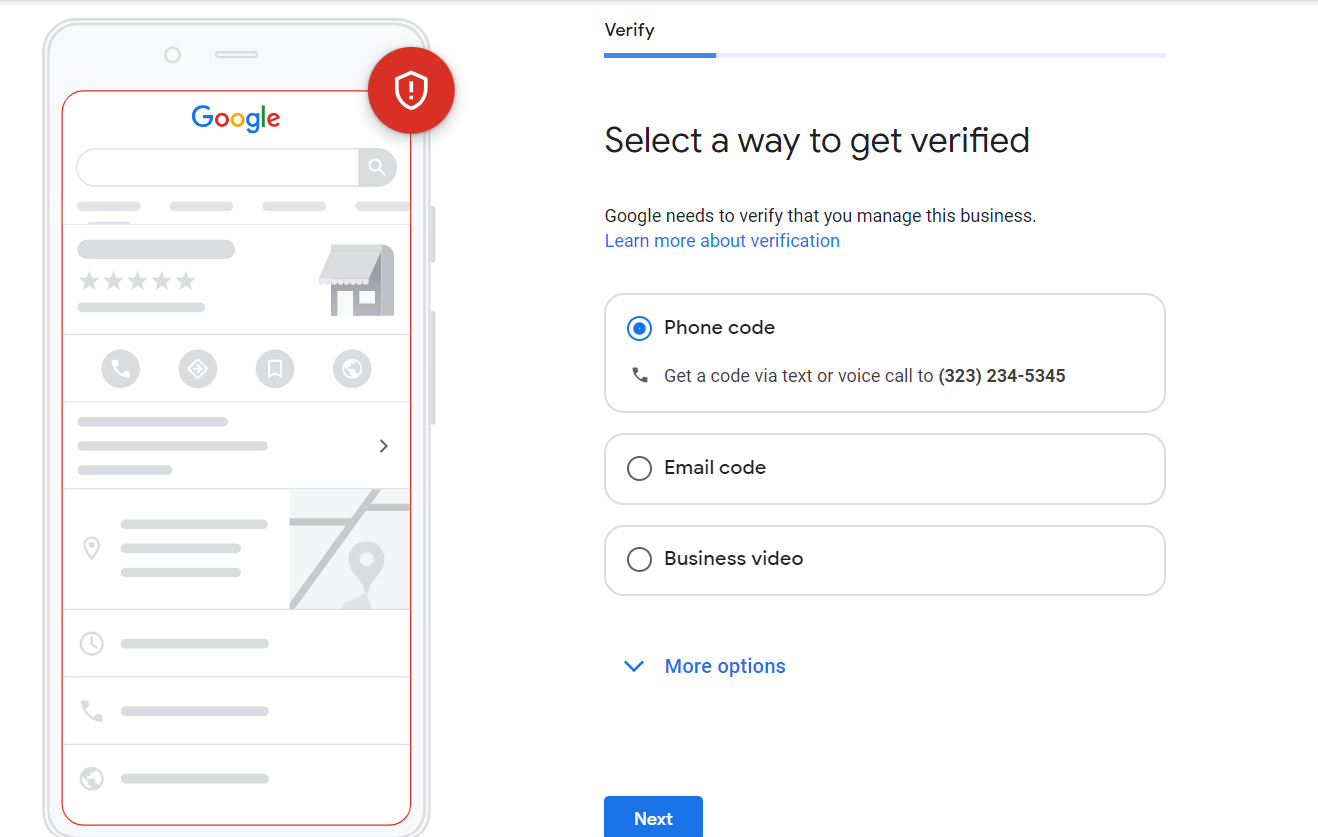Click the storefront illustration icon
The width and height of the screenshot is (1318, 837).
pyautogui.click(x=356, y=280)
